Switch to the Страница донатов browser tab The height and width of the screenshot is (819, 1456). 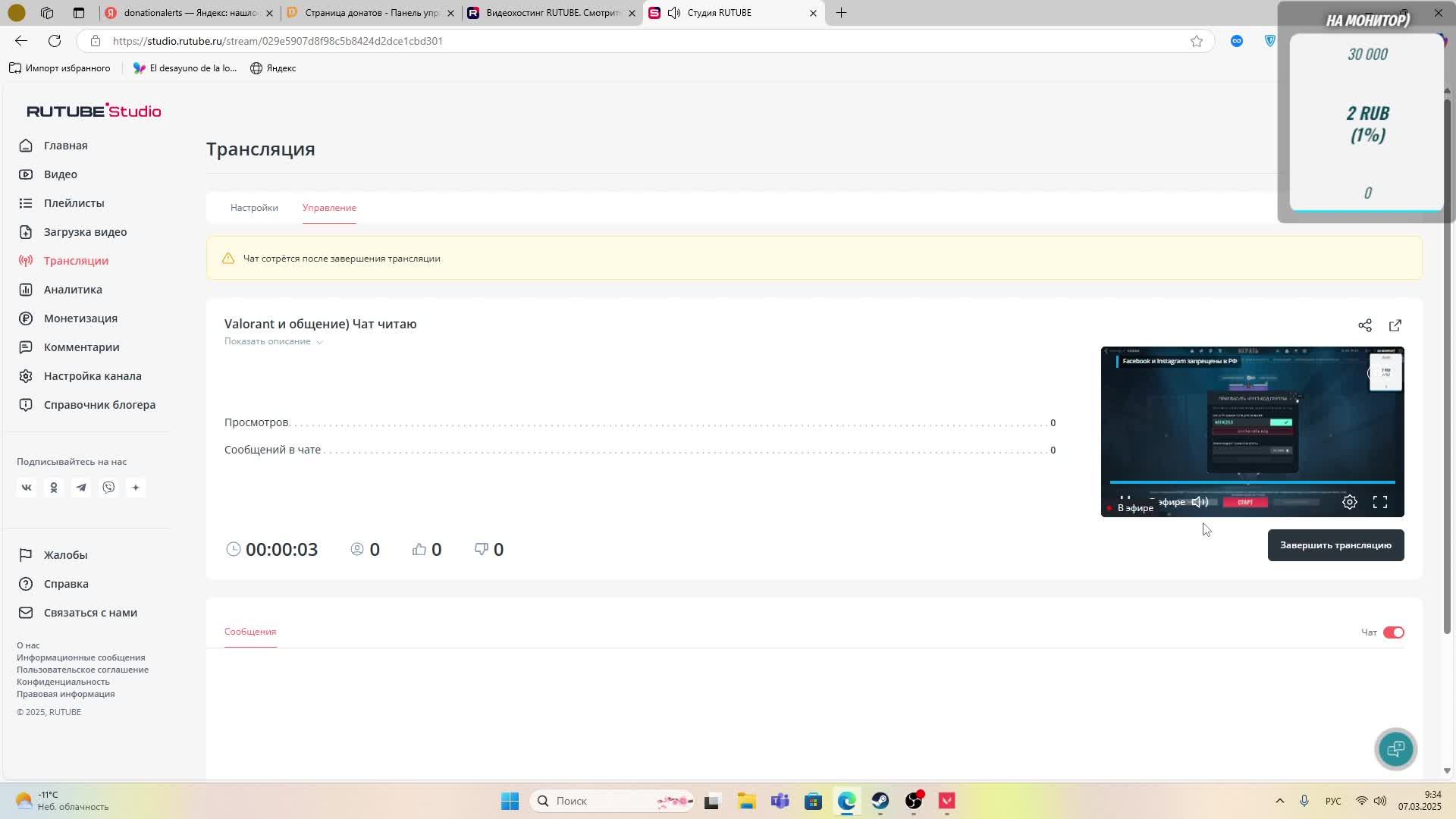(370, 13)
